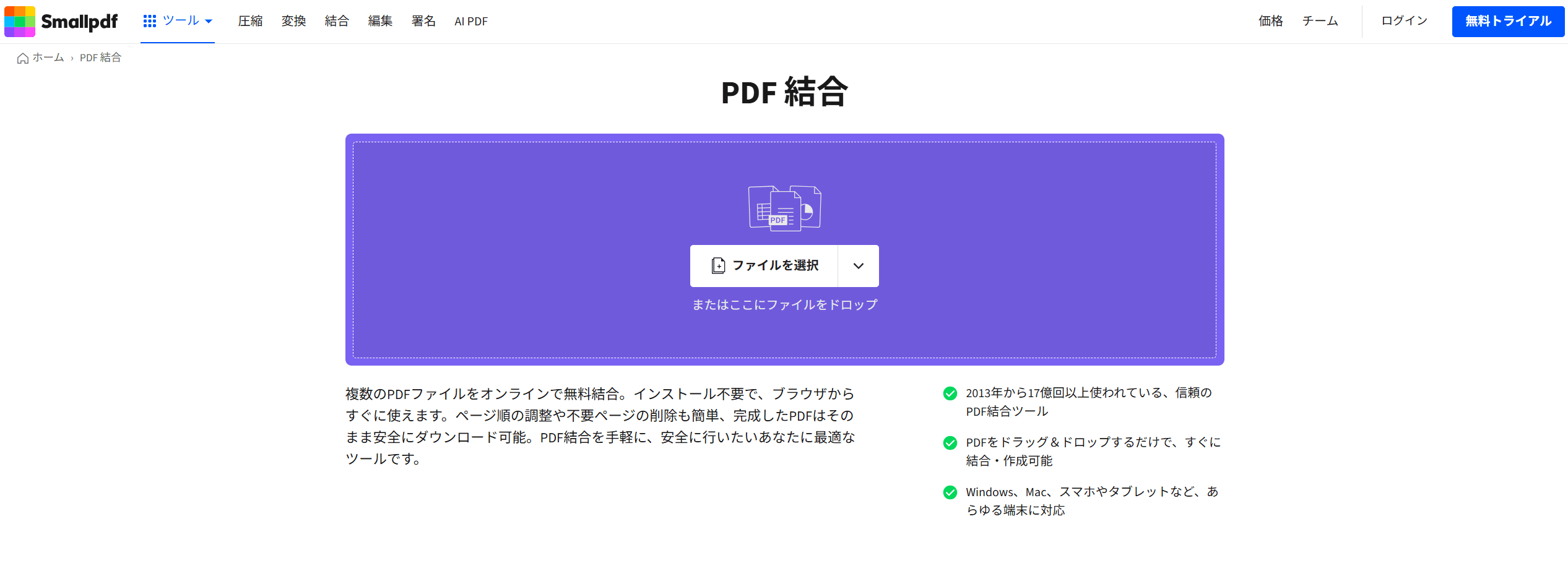Image resolution: width=1568 pixels, height=571 pixels.
Task: Open the AI PDF nav item
Action: tap(471, 20)
